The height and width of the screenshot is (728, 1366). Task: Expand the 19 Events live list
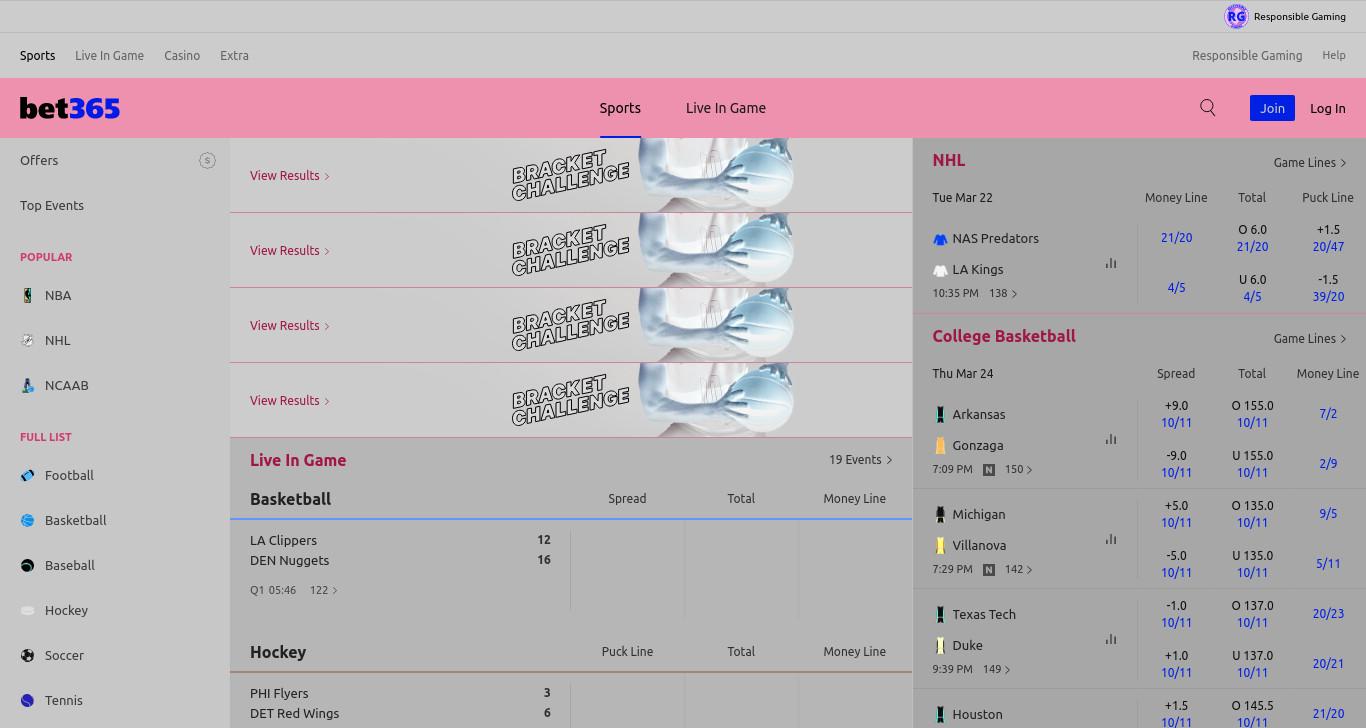[860, 460]
